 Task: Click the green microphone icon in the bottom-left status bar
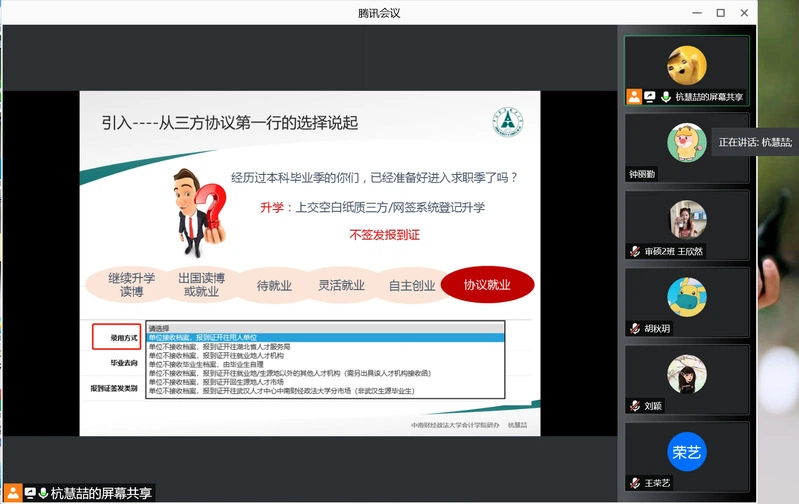point(43,493)
